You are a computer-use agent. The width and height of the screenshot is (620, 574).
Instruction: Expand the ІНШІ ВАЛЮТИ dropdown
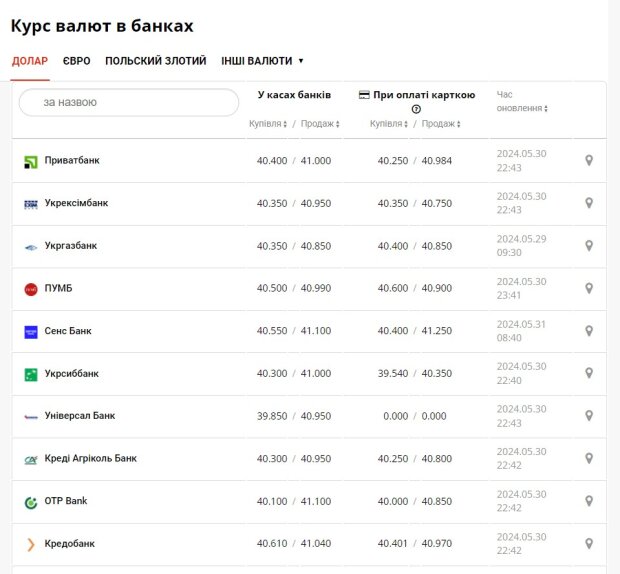tap(262, 61)
